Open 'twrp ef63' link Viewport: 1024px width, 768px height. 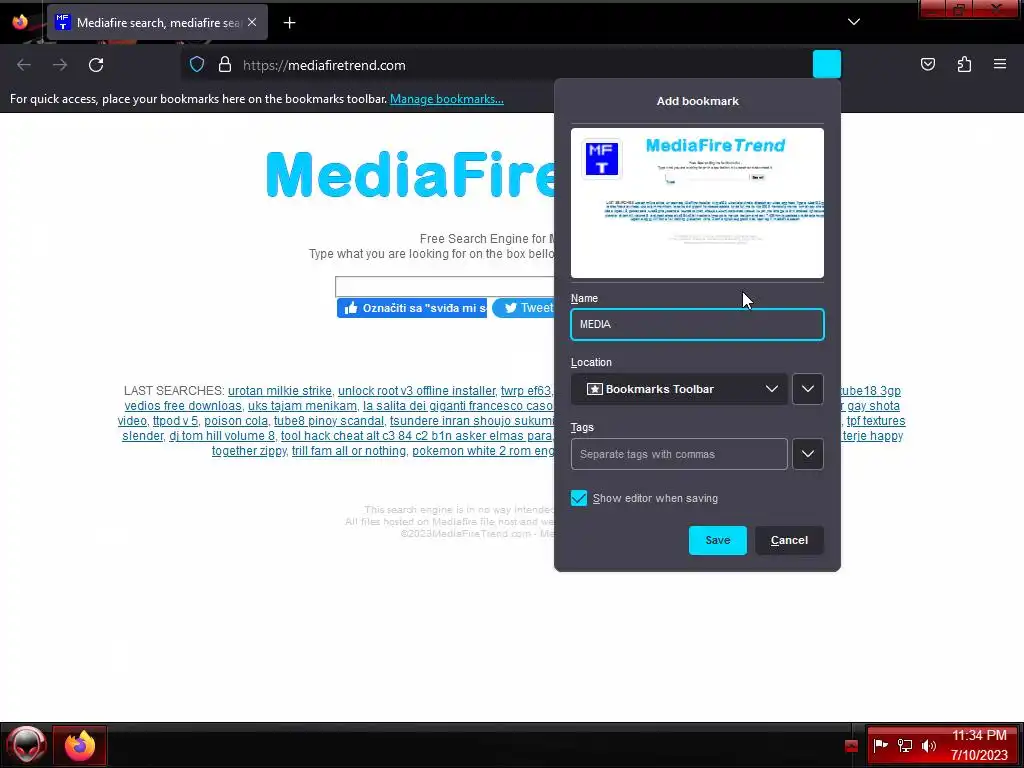526,391
